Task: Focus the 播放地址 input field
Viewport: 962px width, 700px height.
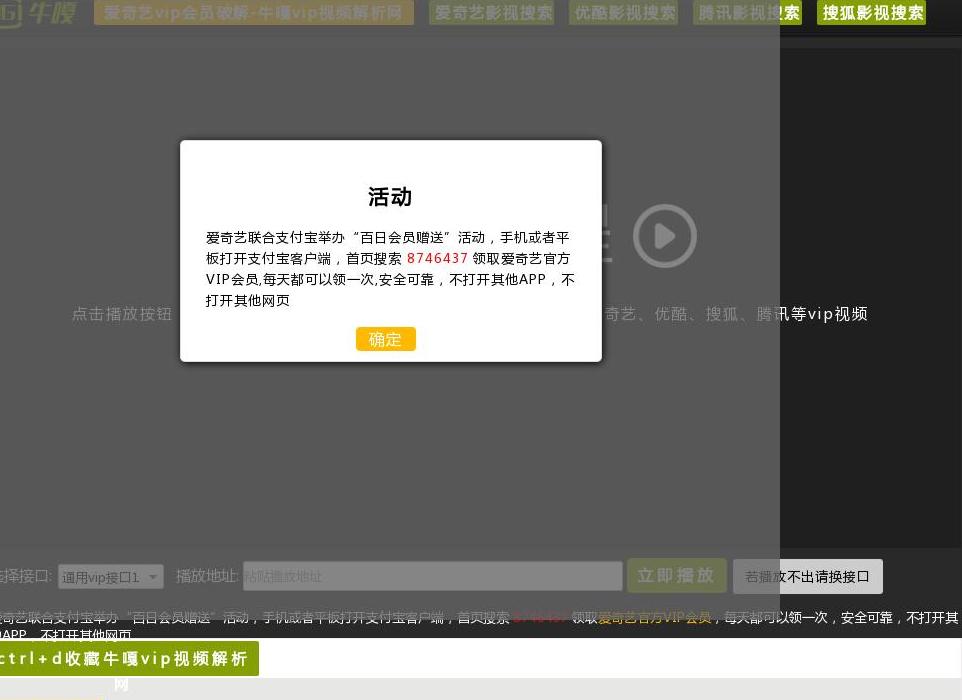Action: (x=433, y=576)
